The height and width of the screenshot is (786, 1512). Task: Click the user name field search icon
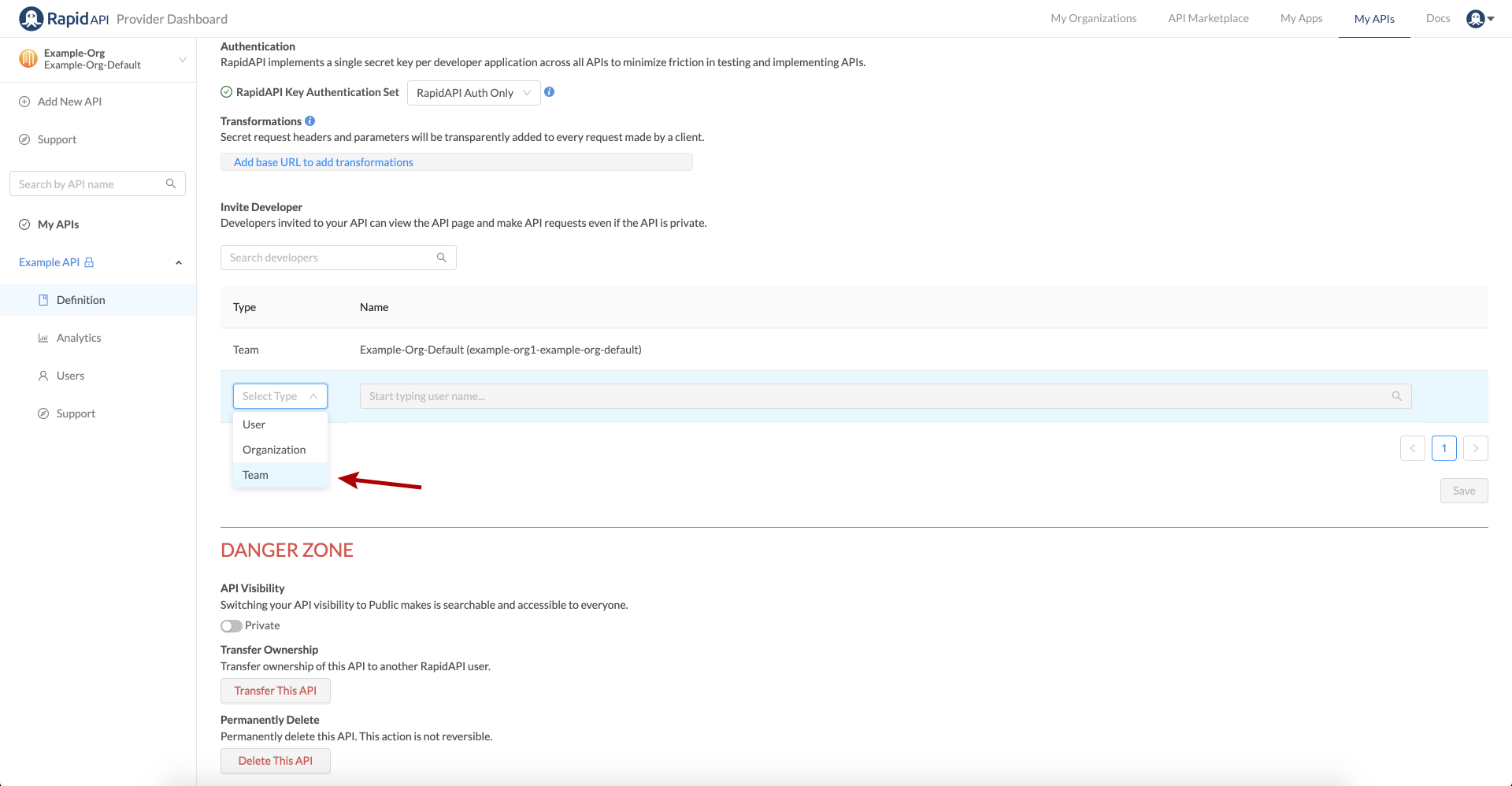1397,396
